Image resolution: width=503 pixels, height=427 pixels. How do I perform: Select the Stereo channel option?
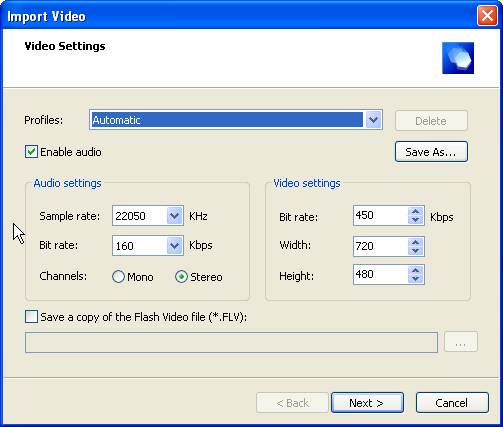pyautogui.click(x=181, y=277)
